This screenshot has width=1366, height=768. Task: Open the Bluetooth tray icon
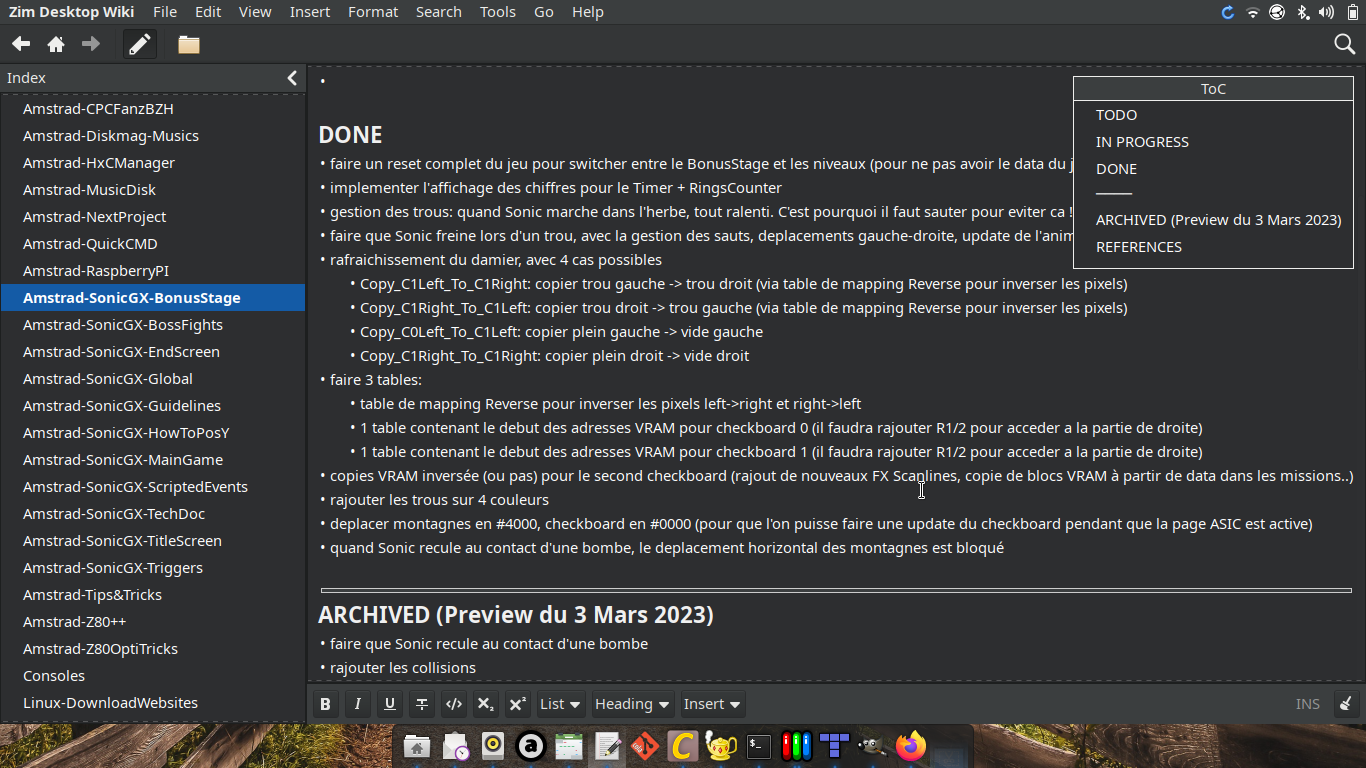1303,12
